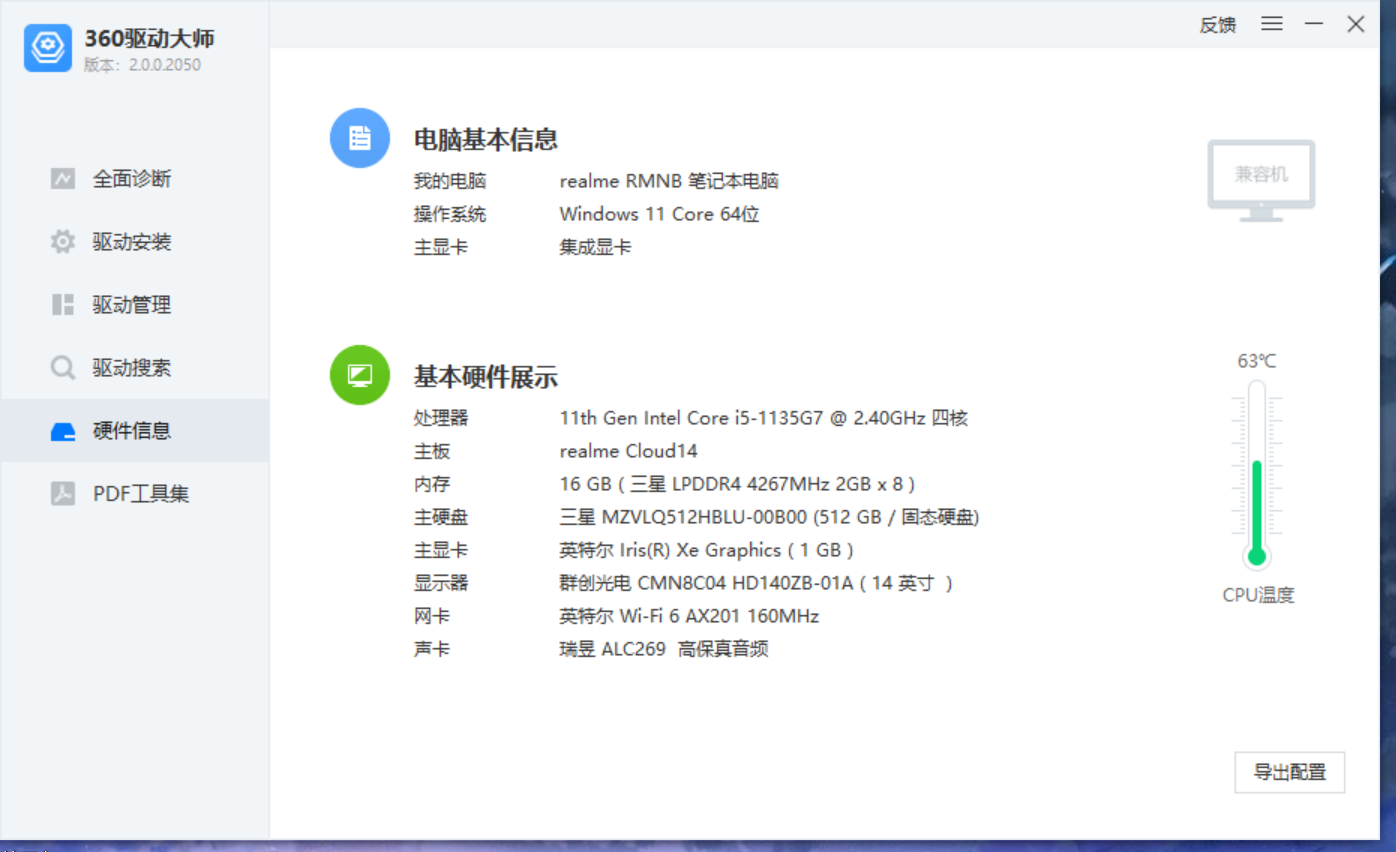The height and width of the screenshot is (852, 1396).
Task: Click the 硬件信息 blue drive icon
Action: click(x=63, y=431)
